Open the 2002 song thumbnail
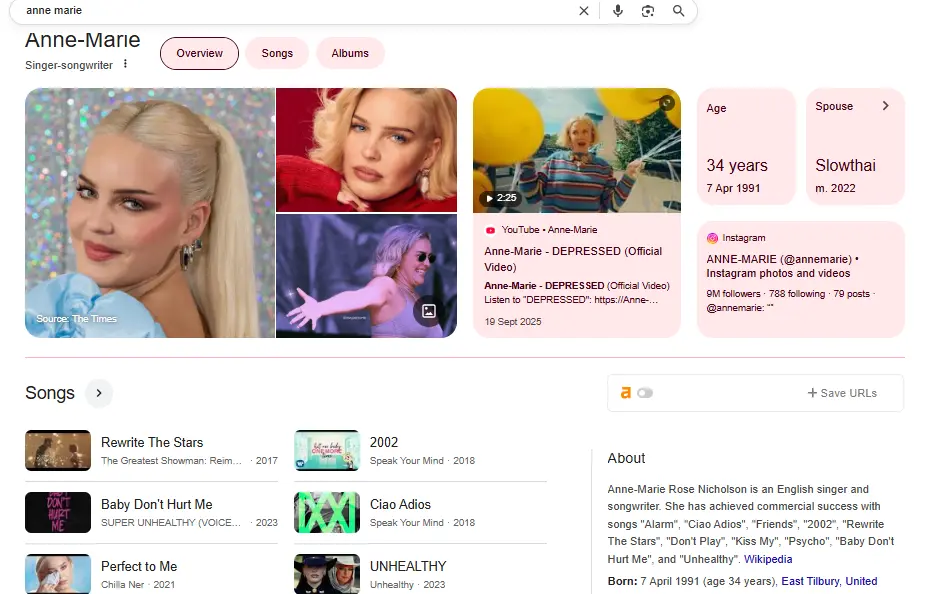The height and width of the screenshot is (594, 928). [326, 451]
